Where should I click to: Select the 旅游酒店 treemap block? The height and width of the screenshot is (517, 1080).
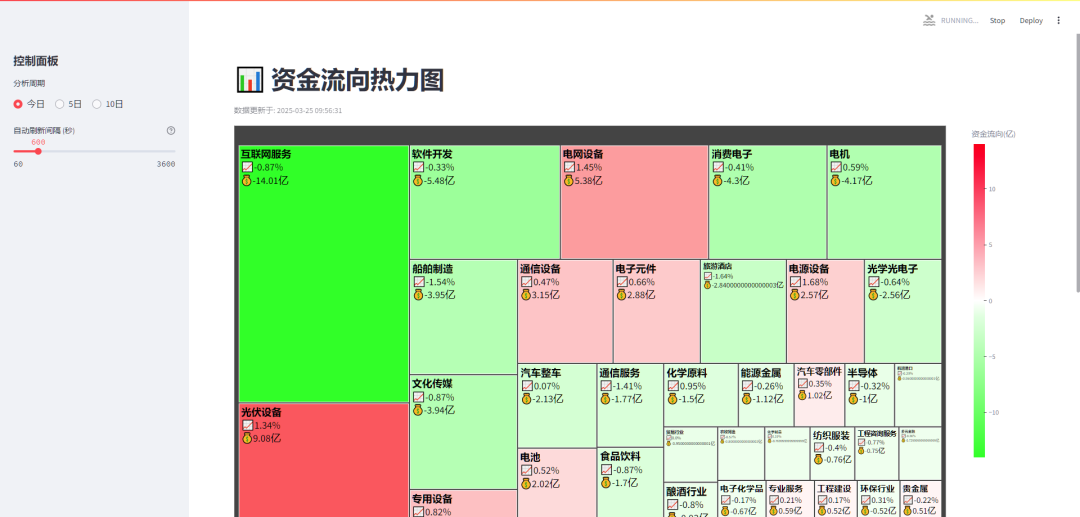(x=743, y=311)
